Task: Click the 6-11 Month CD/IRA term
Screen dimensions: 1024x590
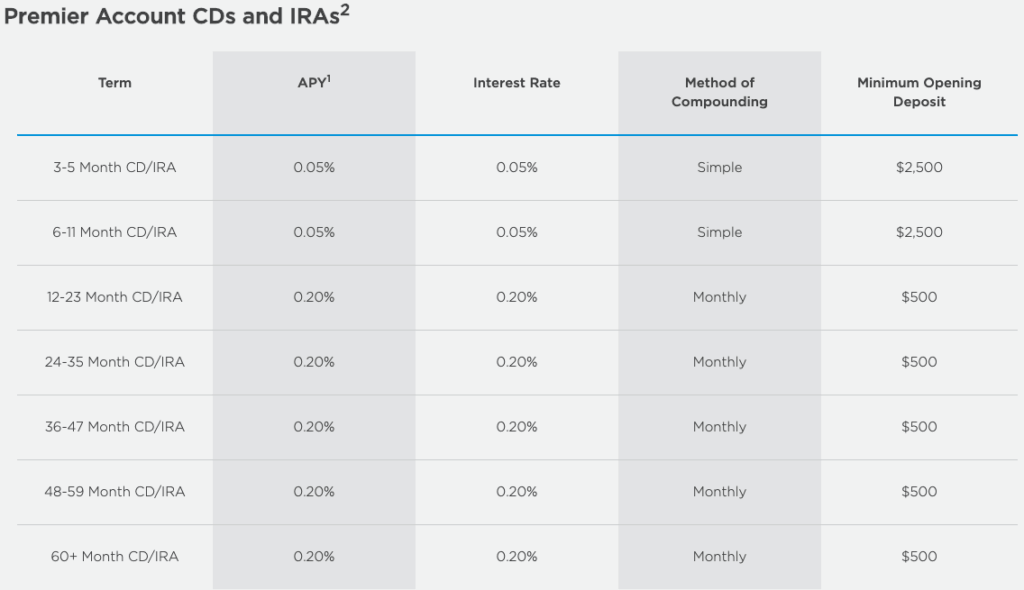Action: [x=115, y=232]
